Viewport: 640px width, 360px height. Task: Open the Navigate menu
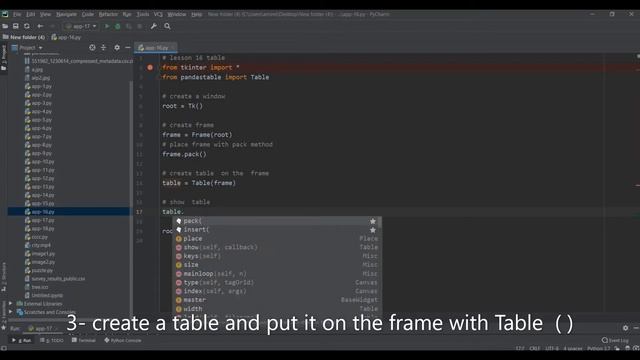click(x=67, y=14)
